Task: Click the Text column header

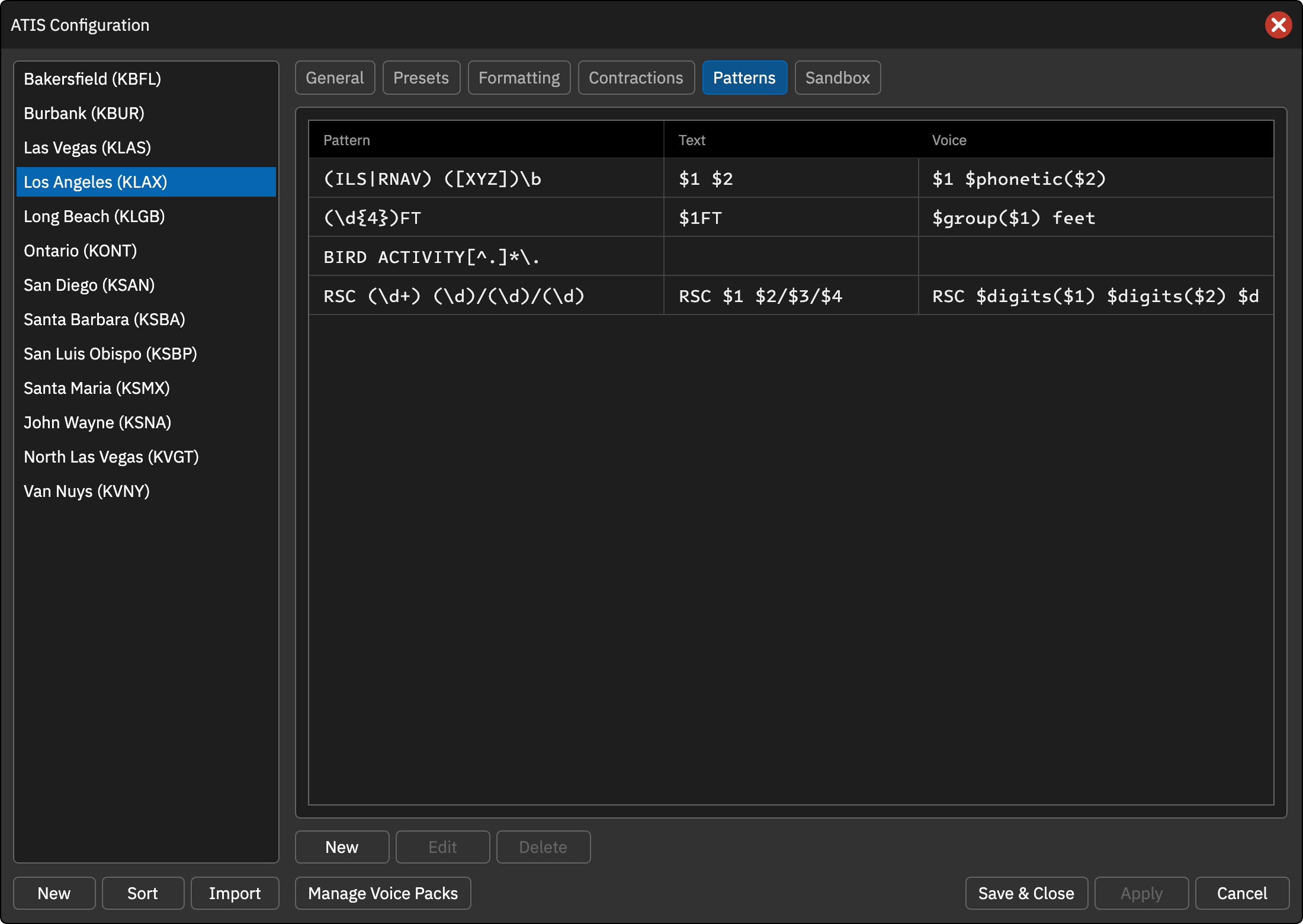Action: coord(791,140)
